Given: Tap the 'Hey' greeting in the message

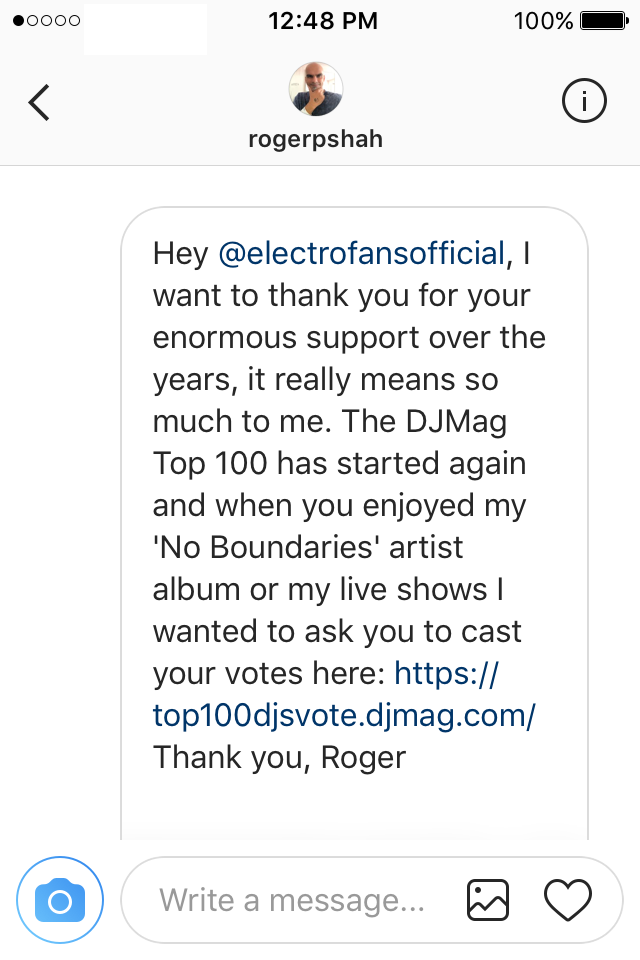Looking at the screenshot, I should click(x=180, y=253).
